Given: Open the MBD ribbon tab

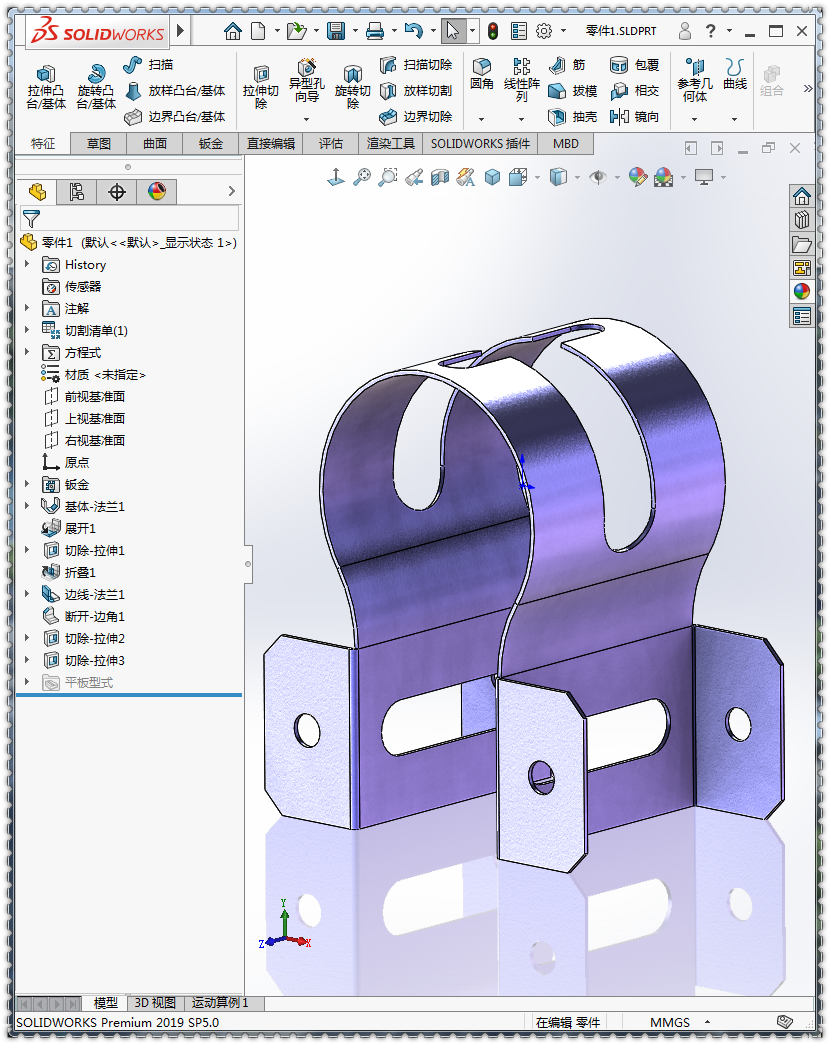Looking at the screenshot, I should point(565,143).
